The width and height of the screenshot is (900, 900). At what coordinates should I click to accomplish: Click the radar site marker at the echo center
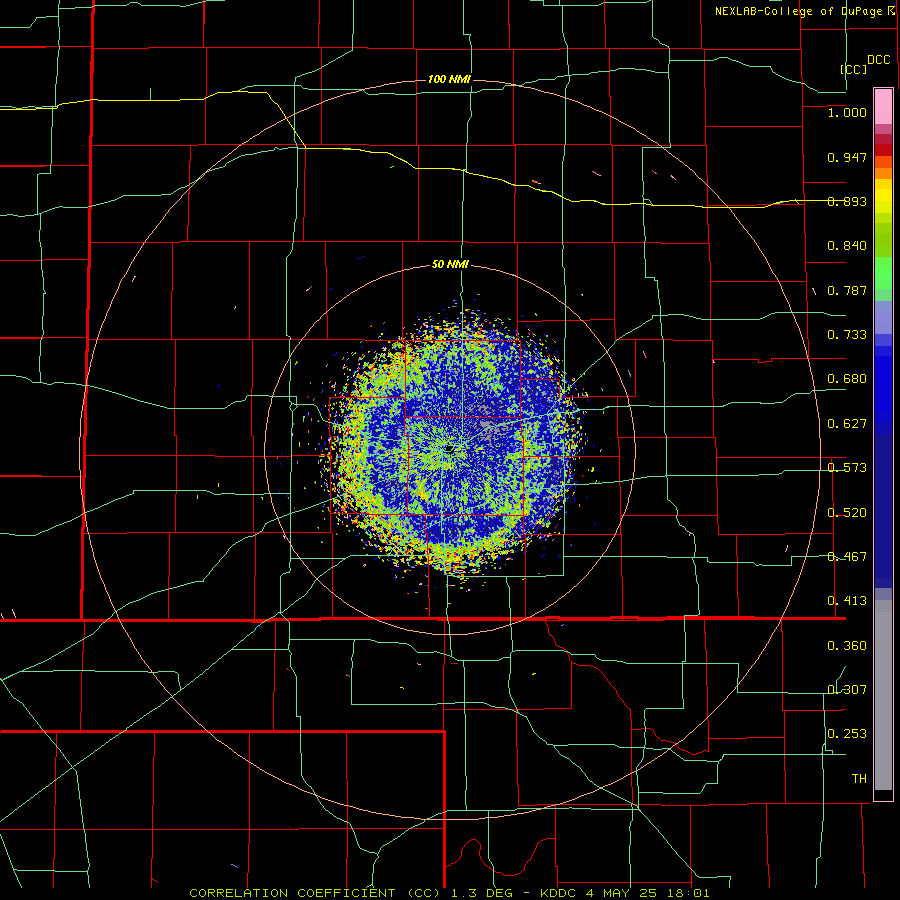pyautogui.click(x=449, y=449)
